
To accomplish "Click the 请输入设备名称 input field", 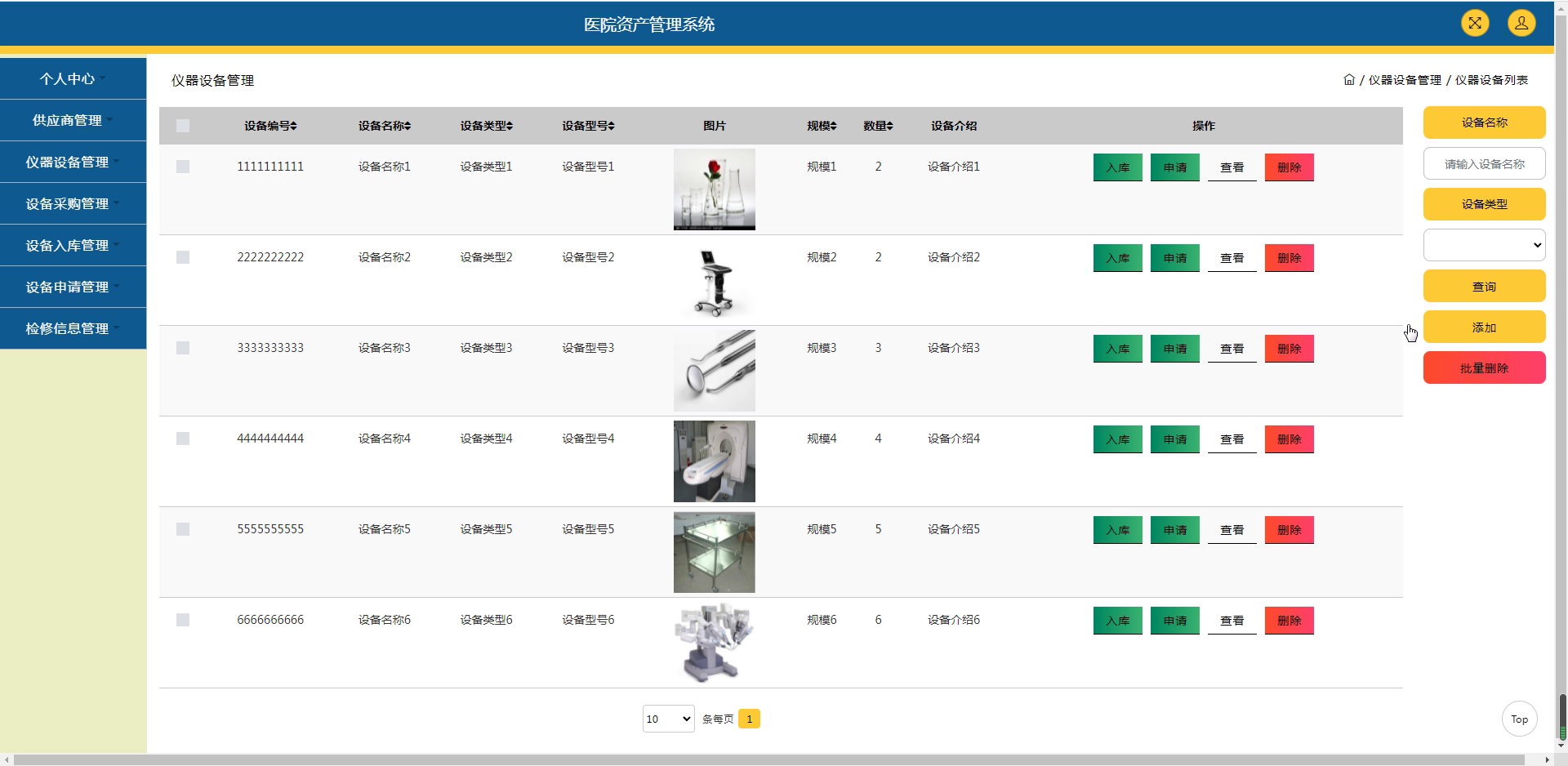I will 1484,163.
